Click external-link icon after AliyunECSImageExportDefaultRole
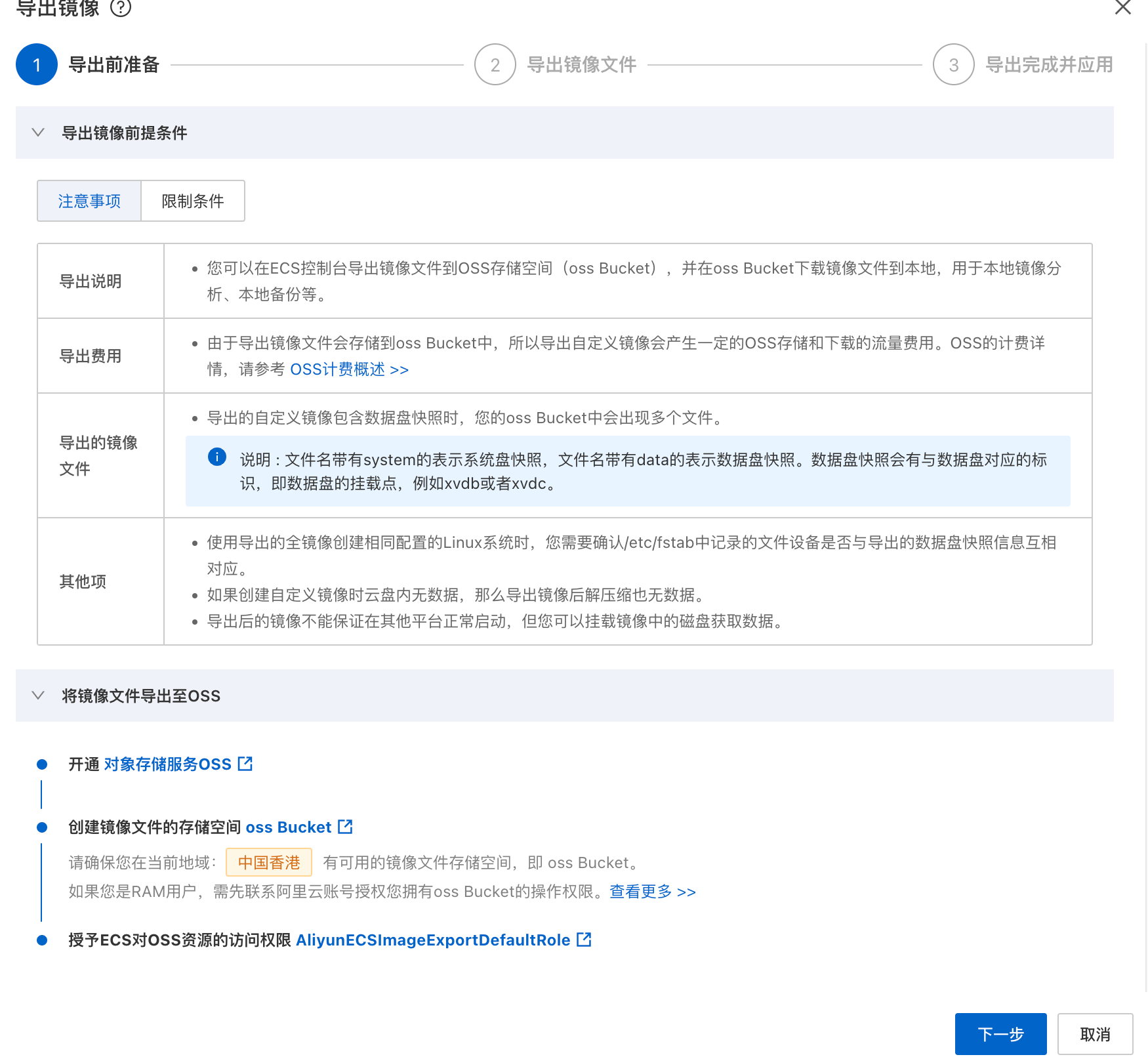 pos(584,940)
